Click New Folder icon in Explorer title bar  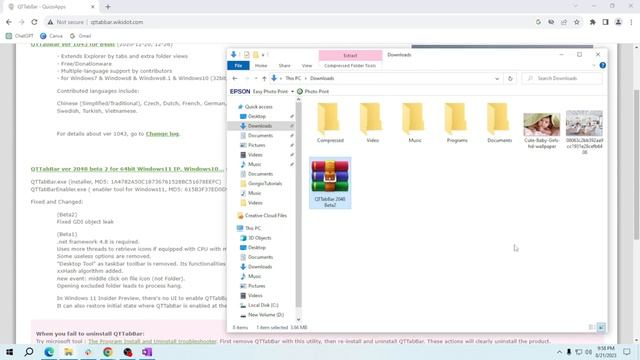256,55
